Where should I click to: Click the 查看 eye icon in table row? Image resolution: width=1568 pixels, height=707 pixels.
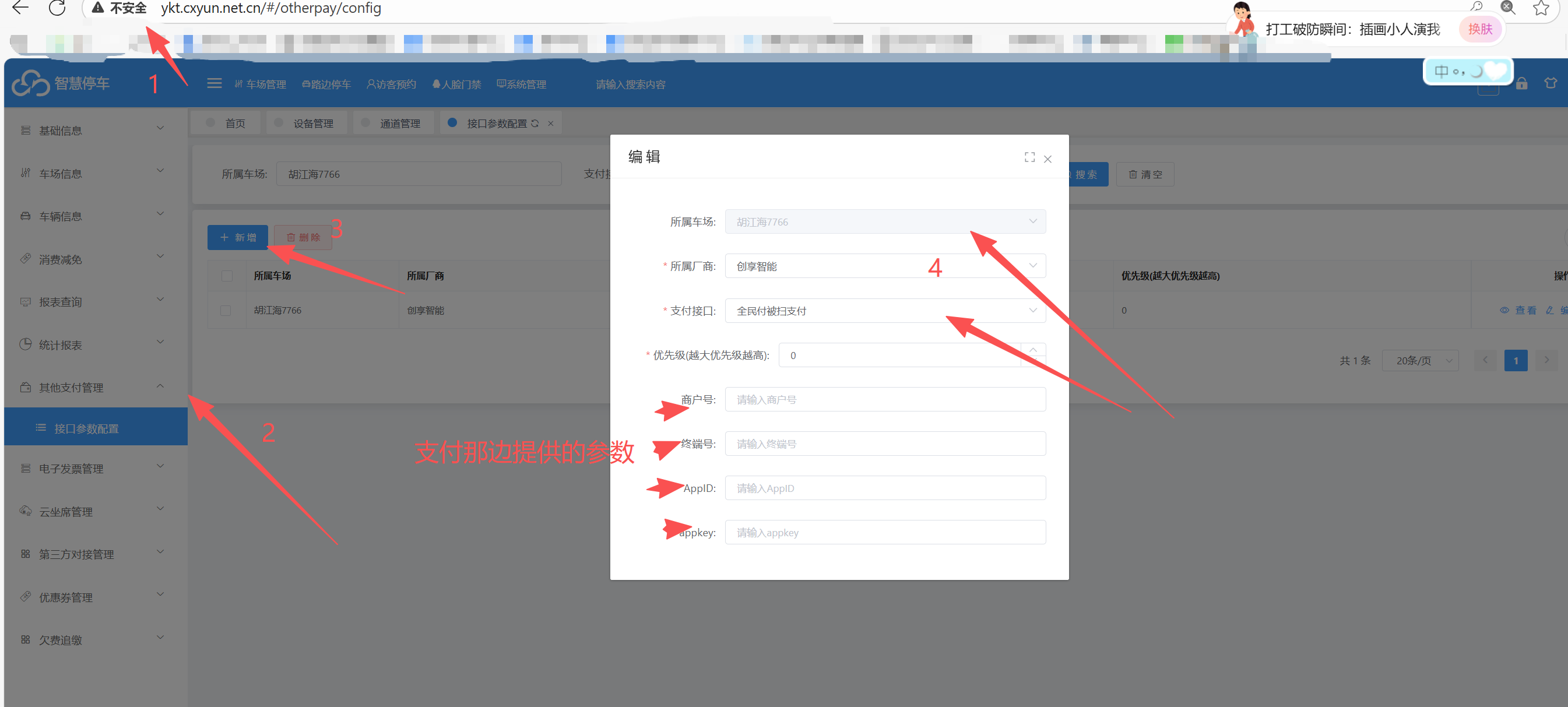point(1504,310)
